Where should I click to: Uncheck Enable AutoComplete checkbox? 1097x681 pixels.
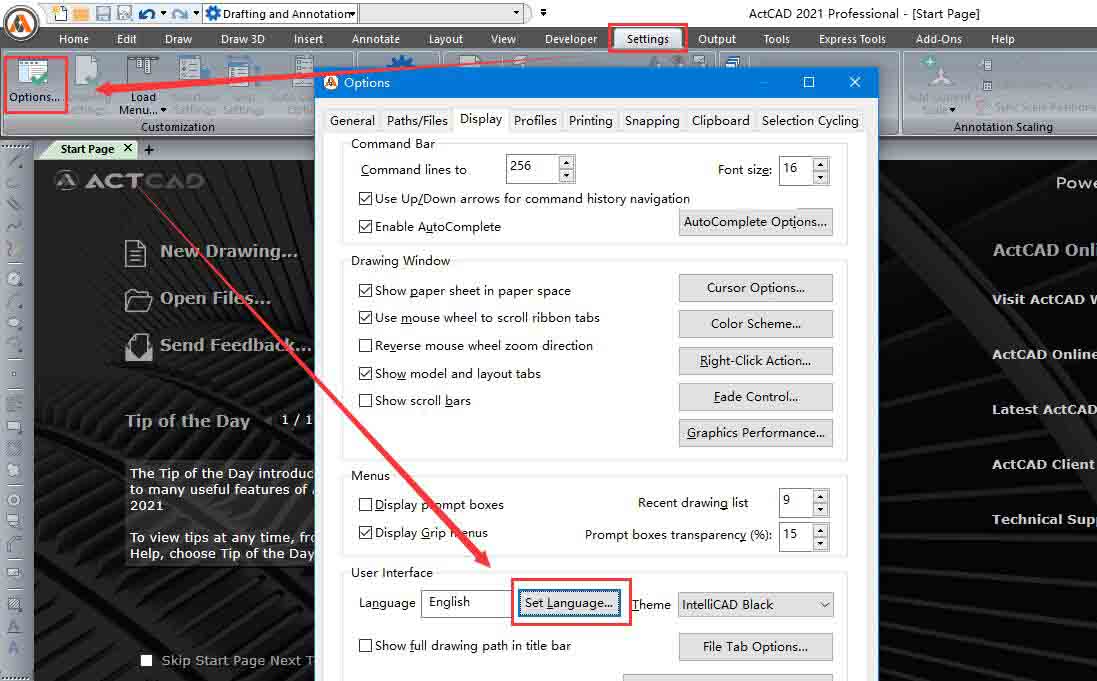click(x=366, y=227)
